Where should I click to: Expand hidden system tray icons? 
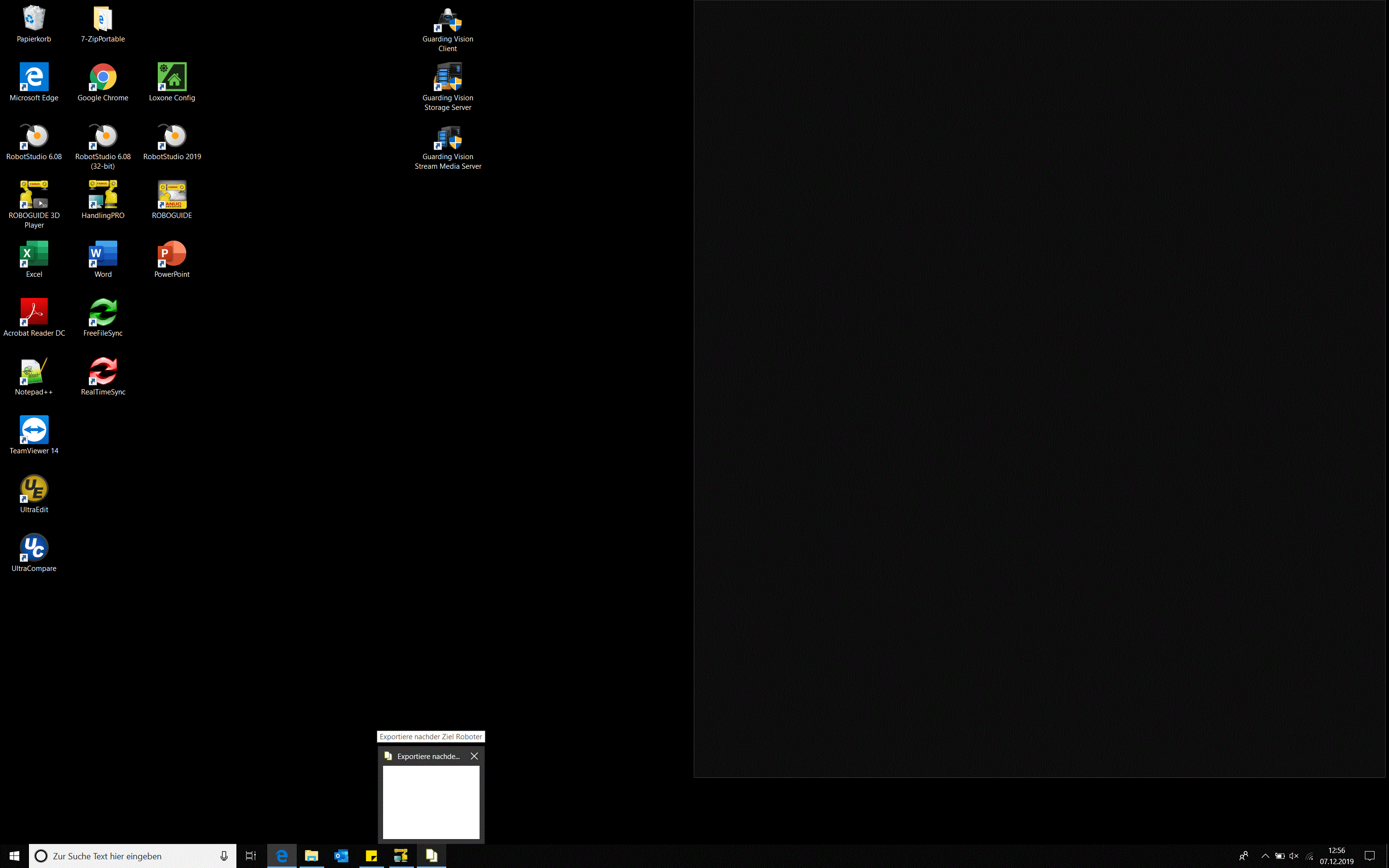(x=1265, y=856)
